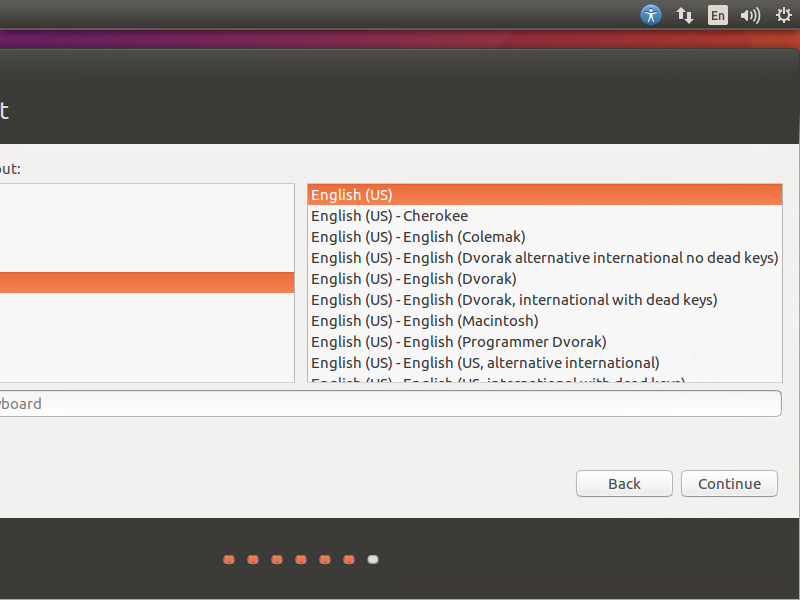Click the first orange progress dot
The image size is (800, 600).
pos(229,560)
